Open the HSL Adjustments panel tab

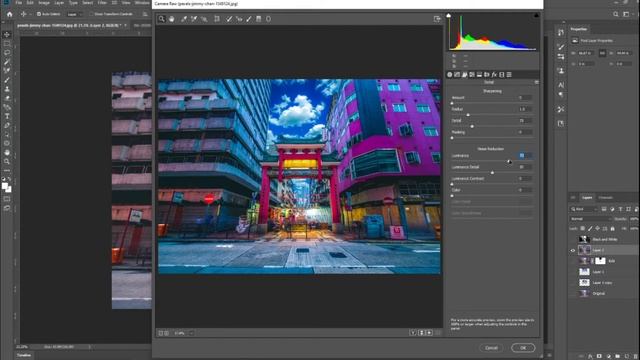pyautogui.click(x=472, y=75)
